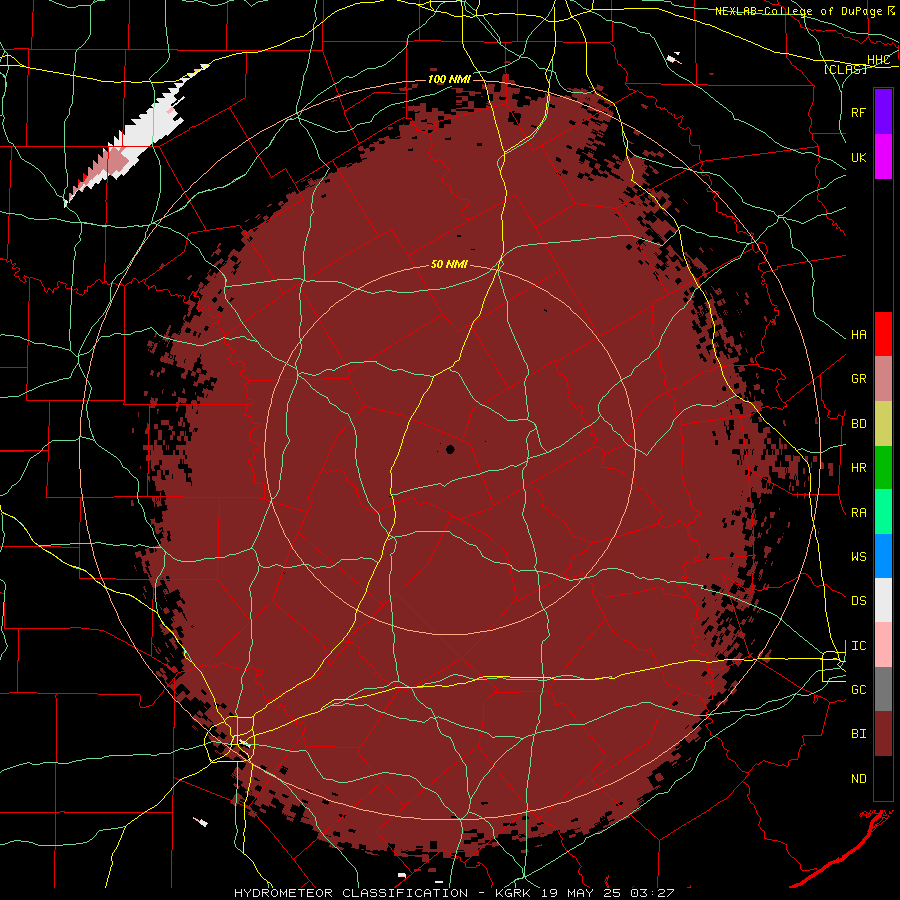Click the '19 MAY 25' date text
Image resolution: width=900 pixels, height=900 pixels.
click(580, 893)
